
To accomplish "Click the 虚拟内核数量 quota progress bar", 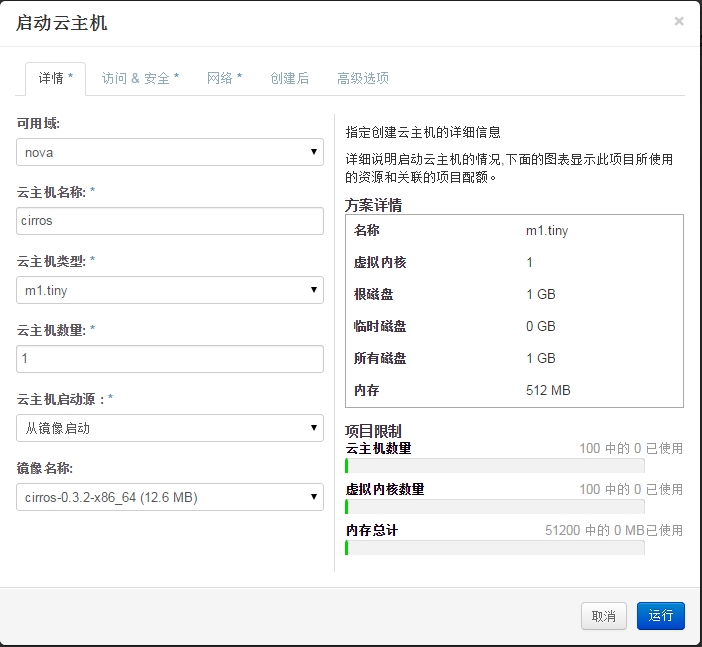I will coord(495,506).
